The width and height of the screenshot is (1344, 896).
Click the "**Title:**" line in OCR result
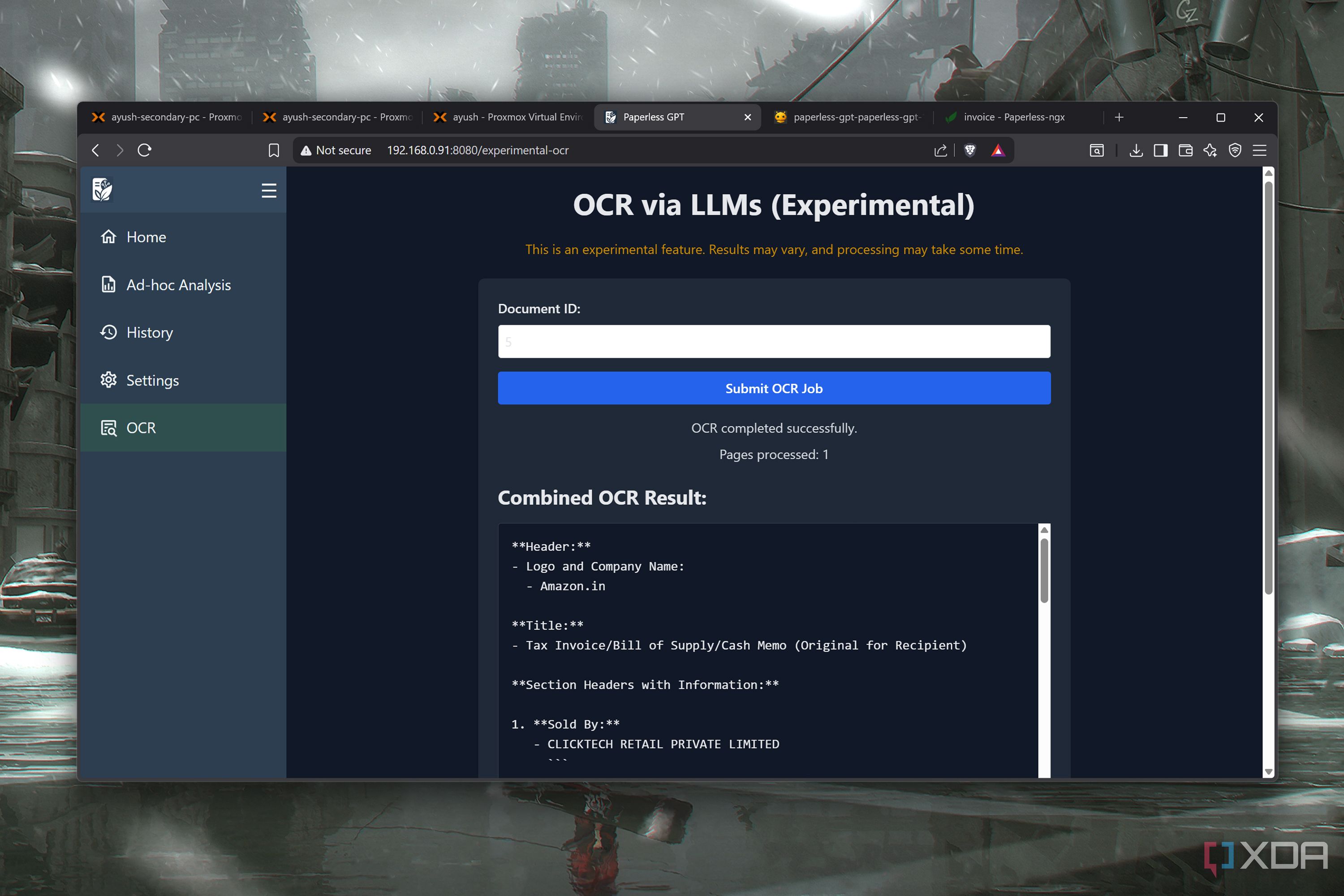click(x=547, y=625)
